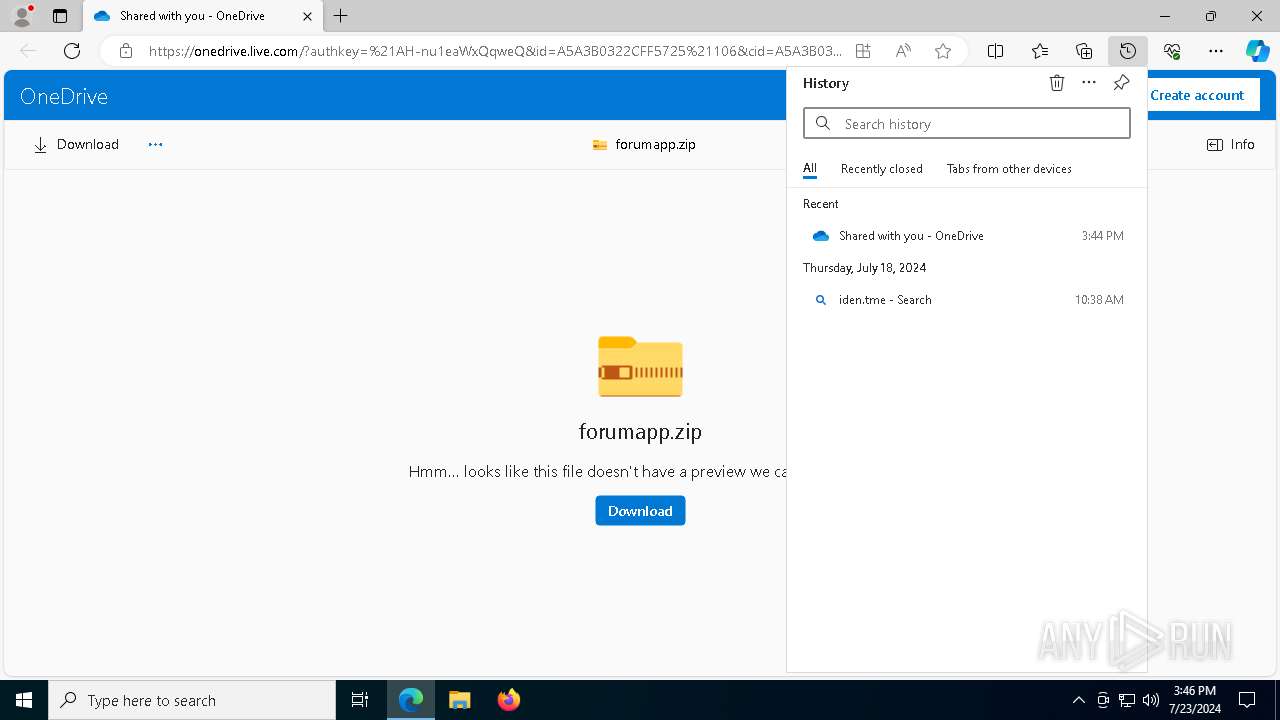Image resolution: width=1280 pixels, height=720 pixels.
Task: Refresh the current page
Action: pyautogui.click(x=72, y=51)
